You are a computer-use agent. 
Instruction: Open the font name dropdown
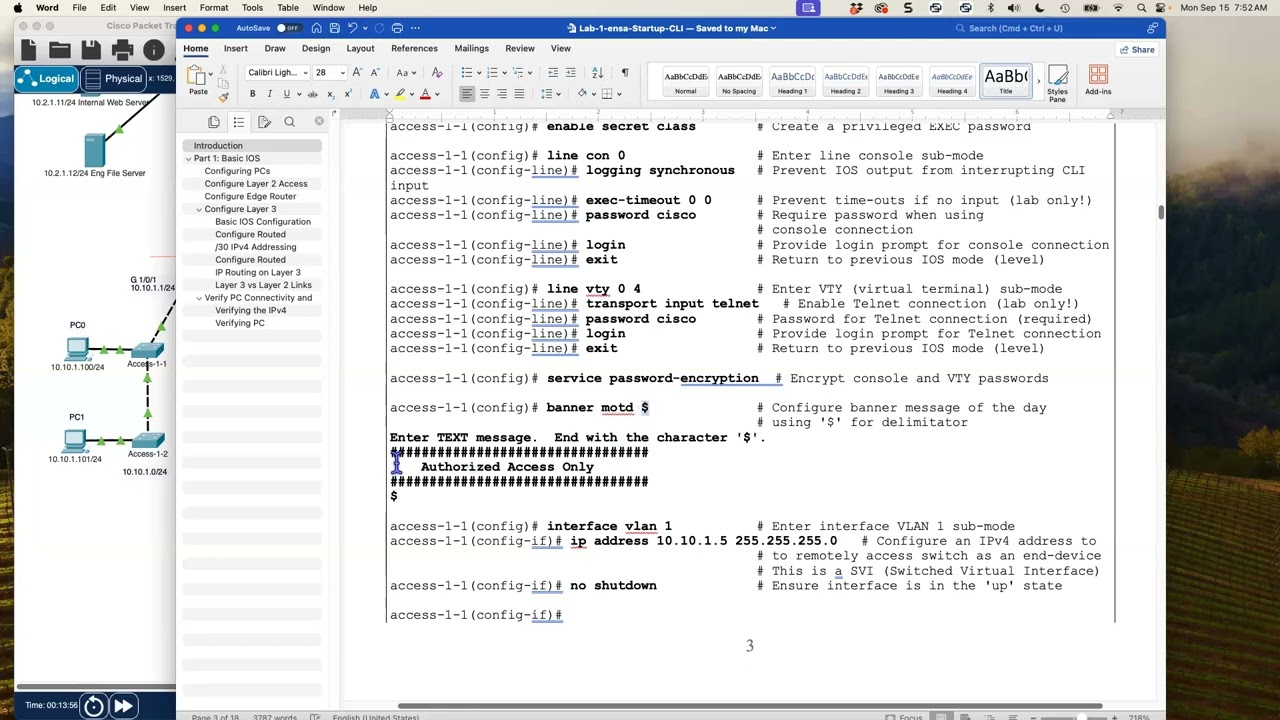coord(305,73)
